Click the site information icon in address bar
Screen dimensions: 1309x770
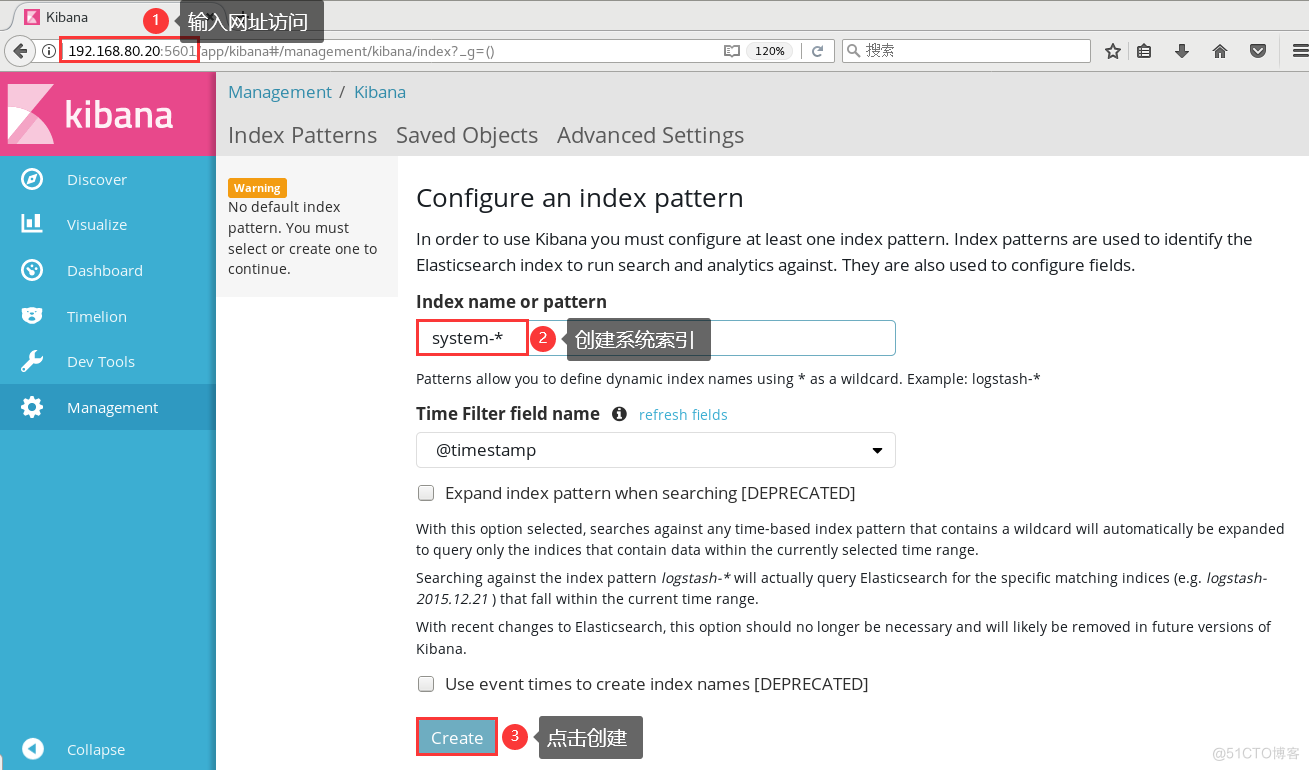coord(48,51)
